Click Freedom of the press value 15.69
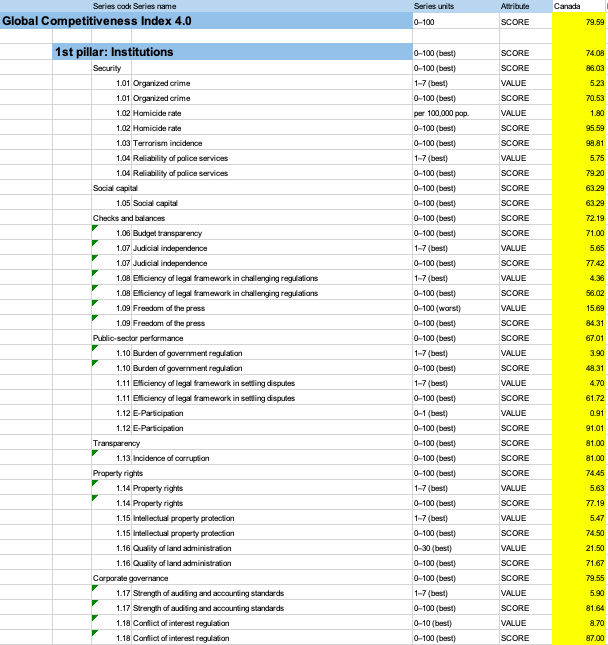The image size is (608, 645). tap(579, 308)
